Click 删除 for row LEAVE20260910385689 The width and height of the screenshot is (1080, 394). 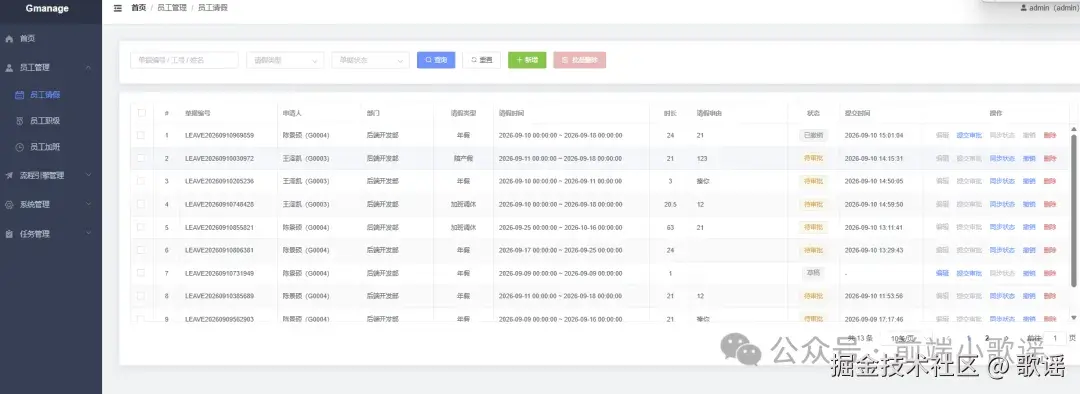pos(1050,296)
